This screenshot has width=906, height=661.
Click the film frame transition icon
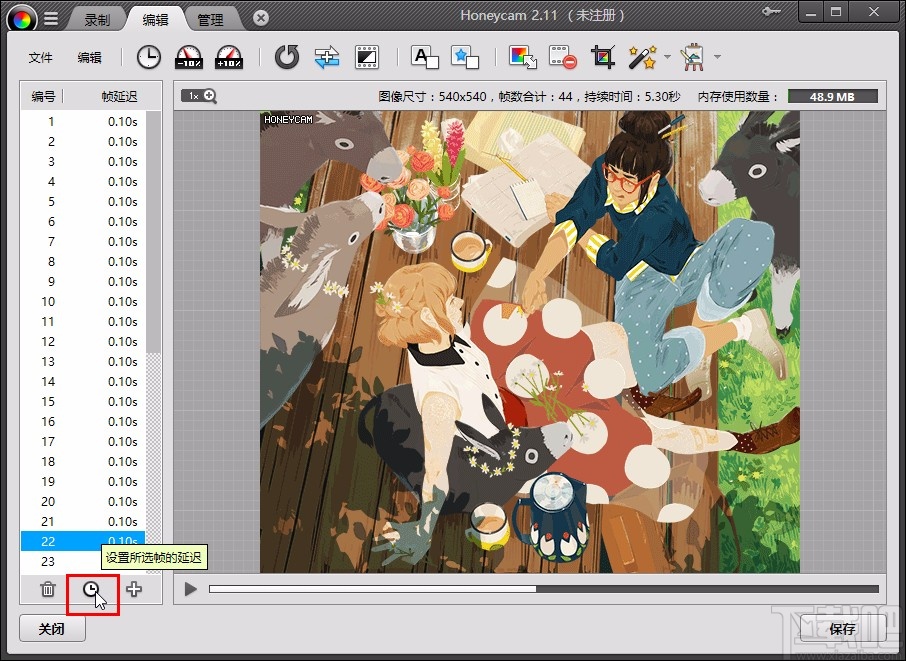[x=367, y=57]
